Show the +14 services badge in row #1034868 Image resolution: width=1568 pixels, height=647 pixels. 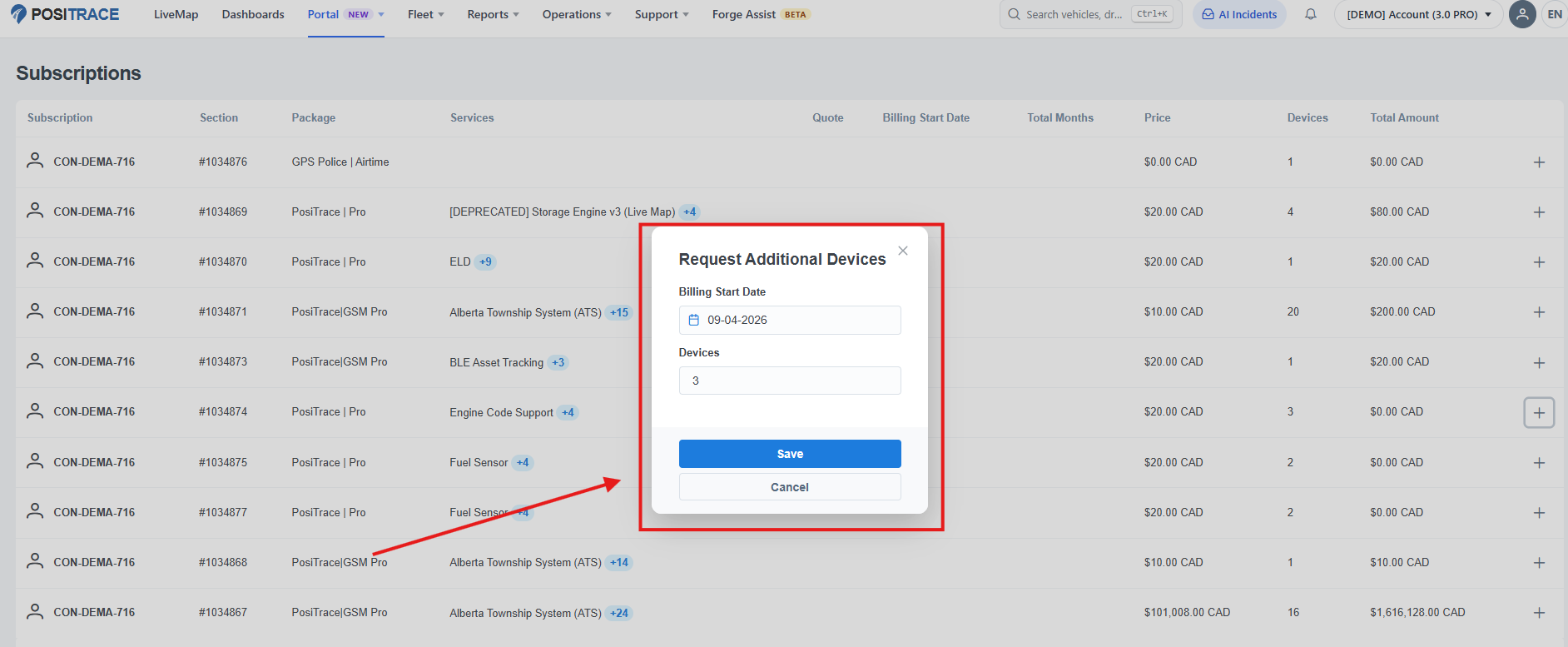619,562
